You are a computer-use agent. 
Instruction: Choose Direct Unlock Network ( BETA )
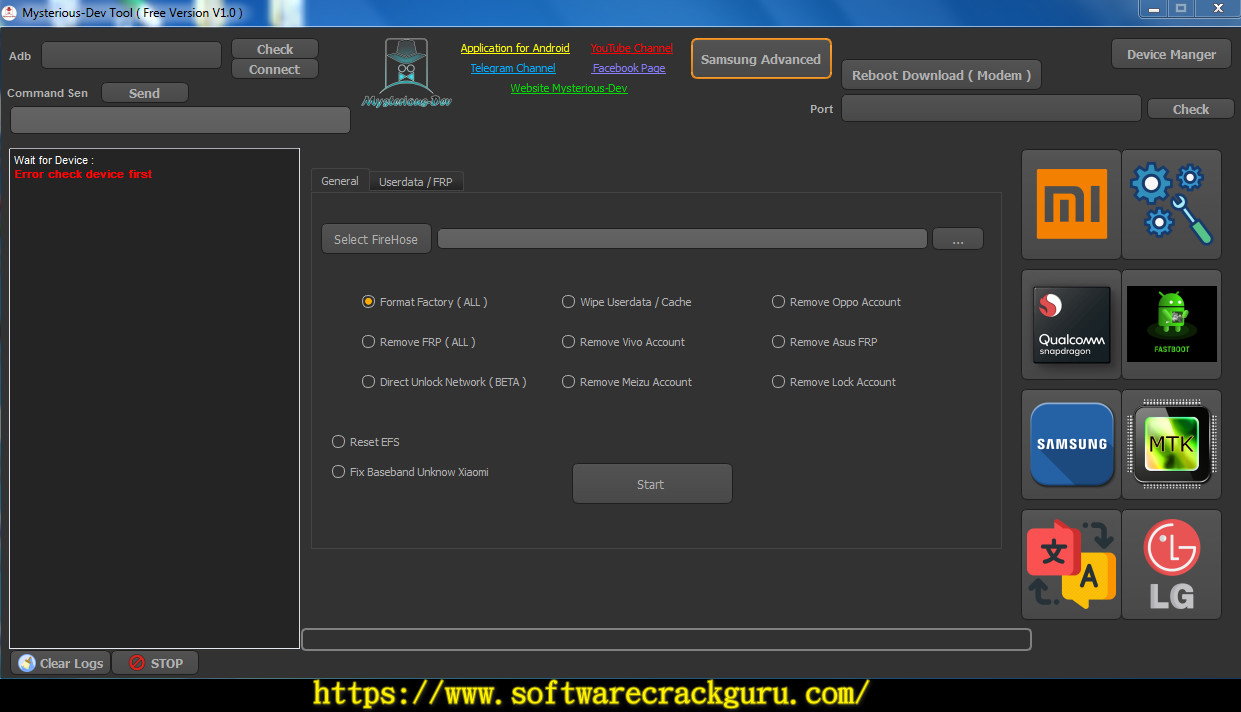pyautogui.click(x=444, y=381)
